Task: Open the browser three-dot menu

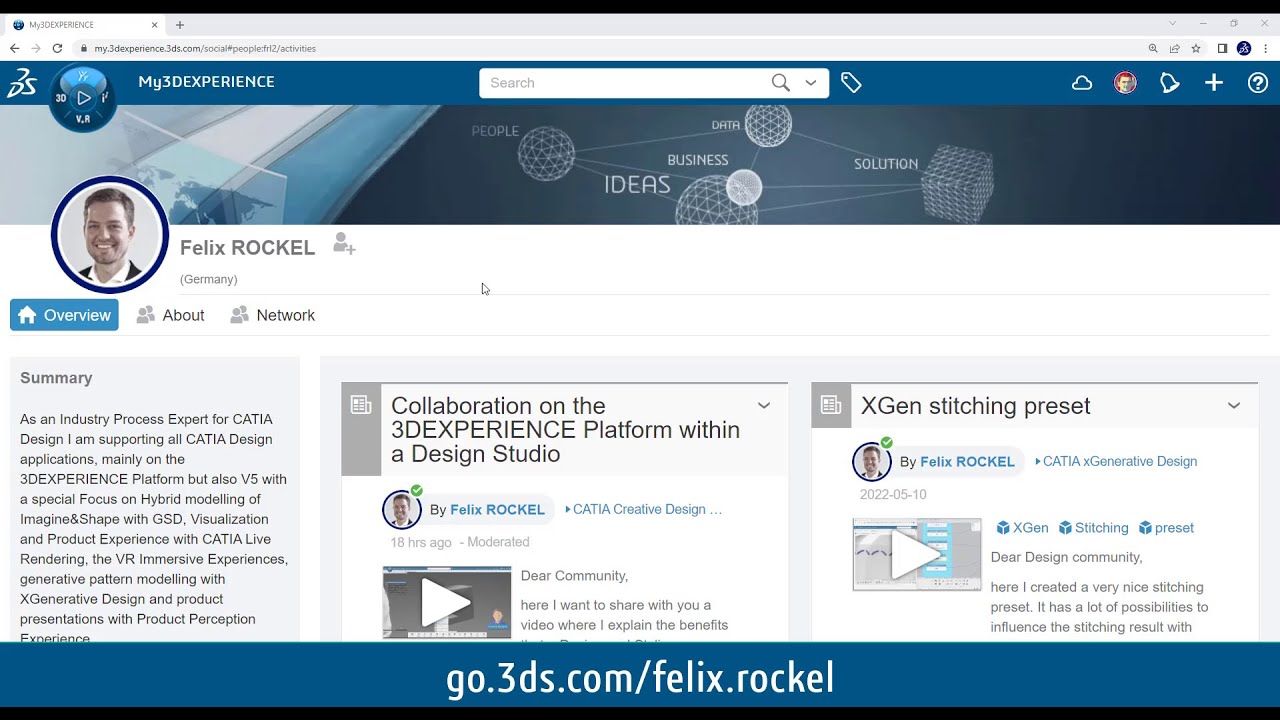Action: click(1266, 48)
